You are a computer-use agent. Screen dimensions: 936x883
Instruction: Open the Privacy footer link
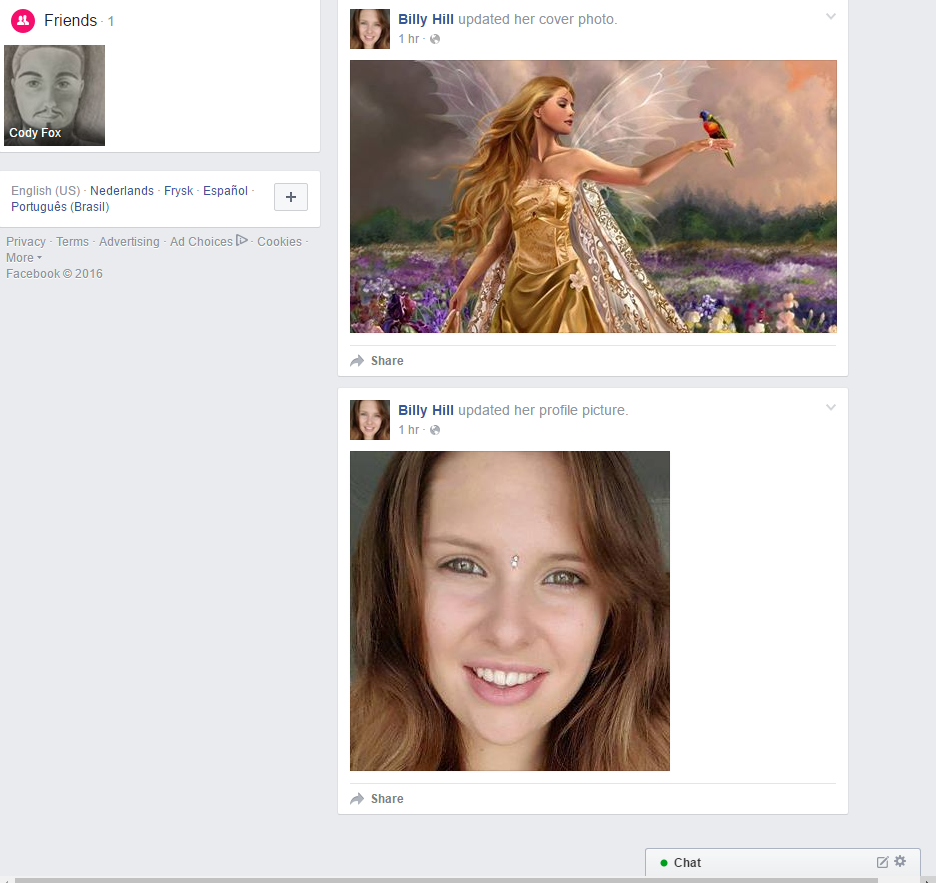click(x=26, y=242)
